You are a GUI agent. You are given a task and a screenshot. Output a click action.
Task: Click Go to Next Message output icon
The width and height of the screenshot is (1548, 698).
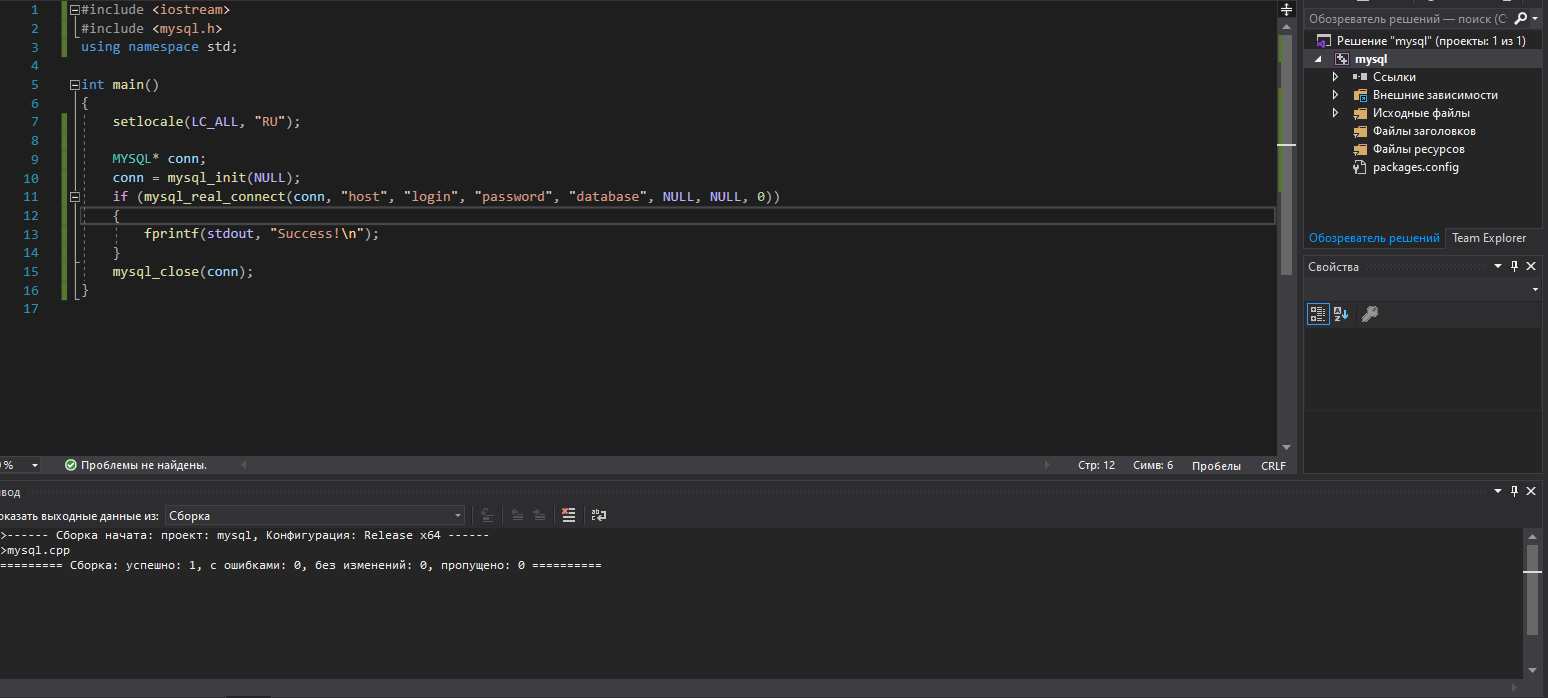point(539,515)
